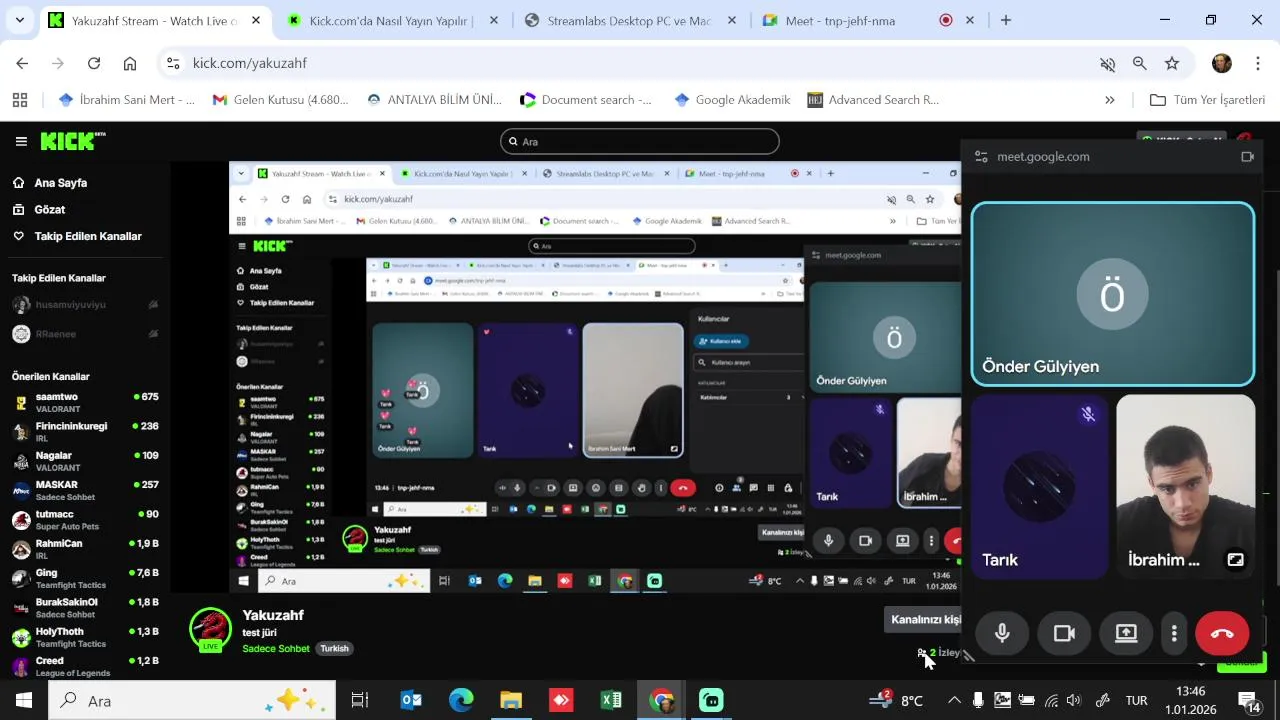Bookmark this page with the star
The height and width of the screenshot is (720, 1280).
[1172, 64]
